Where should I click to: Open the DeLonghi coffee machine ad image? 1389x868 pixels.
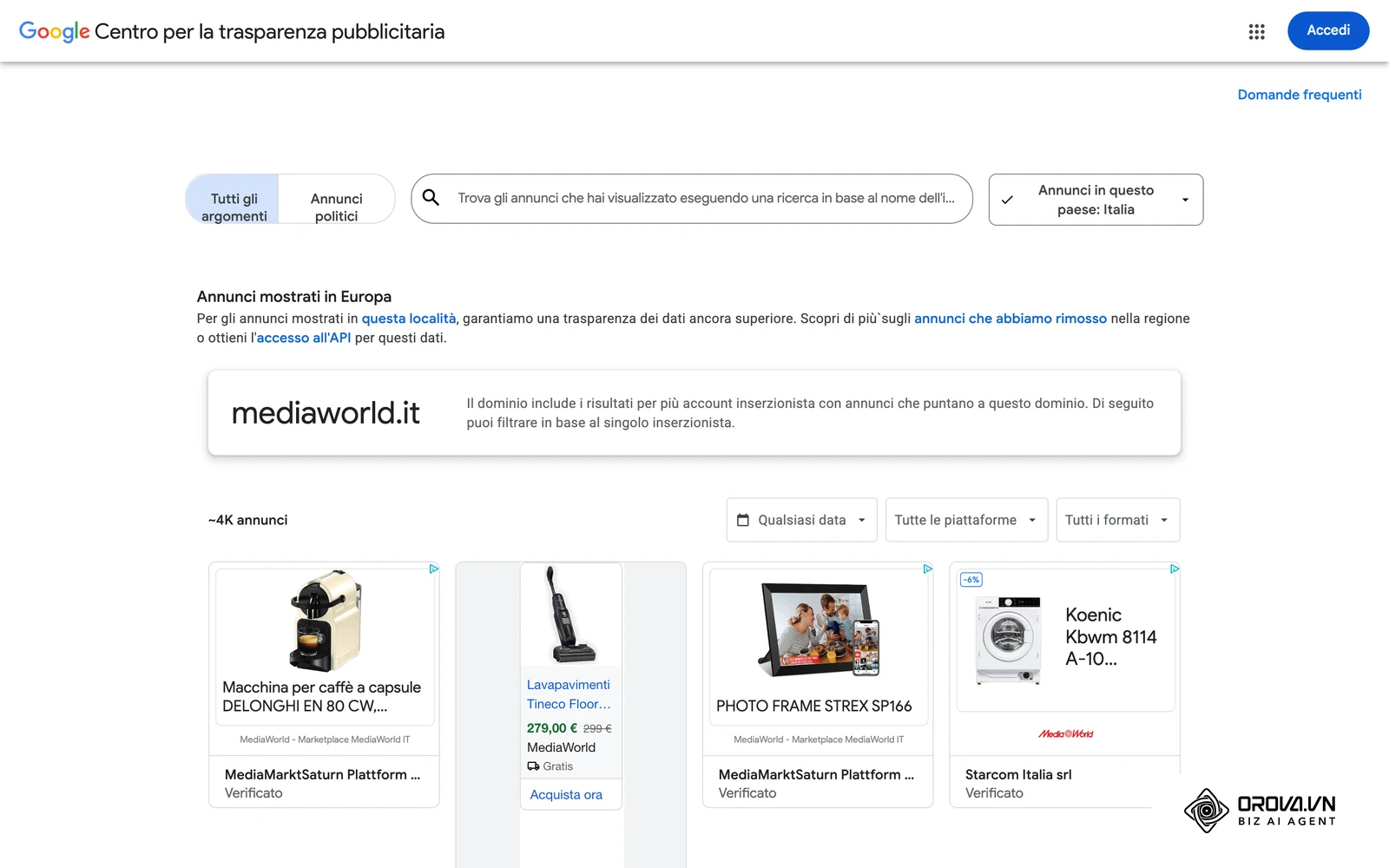[325, 621]
